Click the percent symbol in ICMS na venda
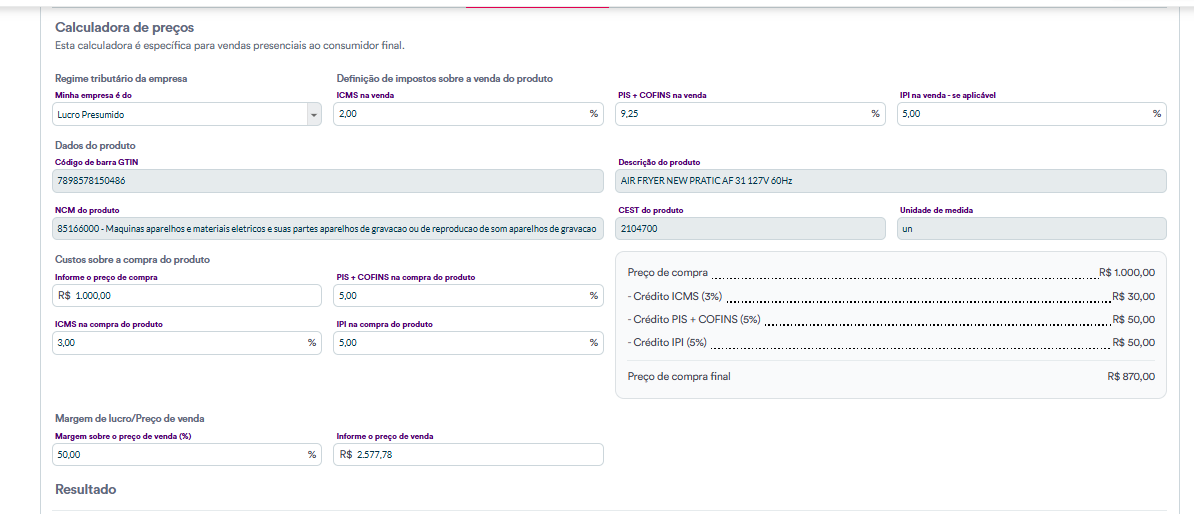1194x514 pixels. pos(593,114)
